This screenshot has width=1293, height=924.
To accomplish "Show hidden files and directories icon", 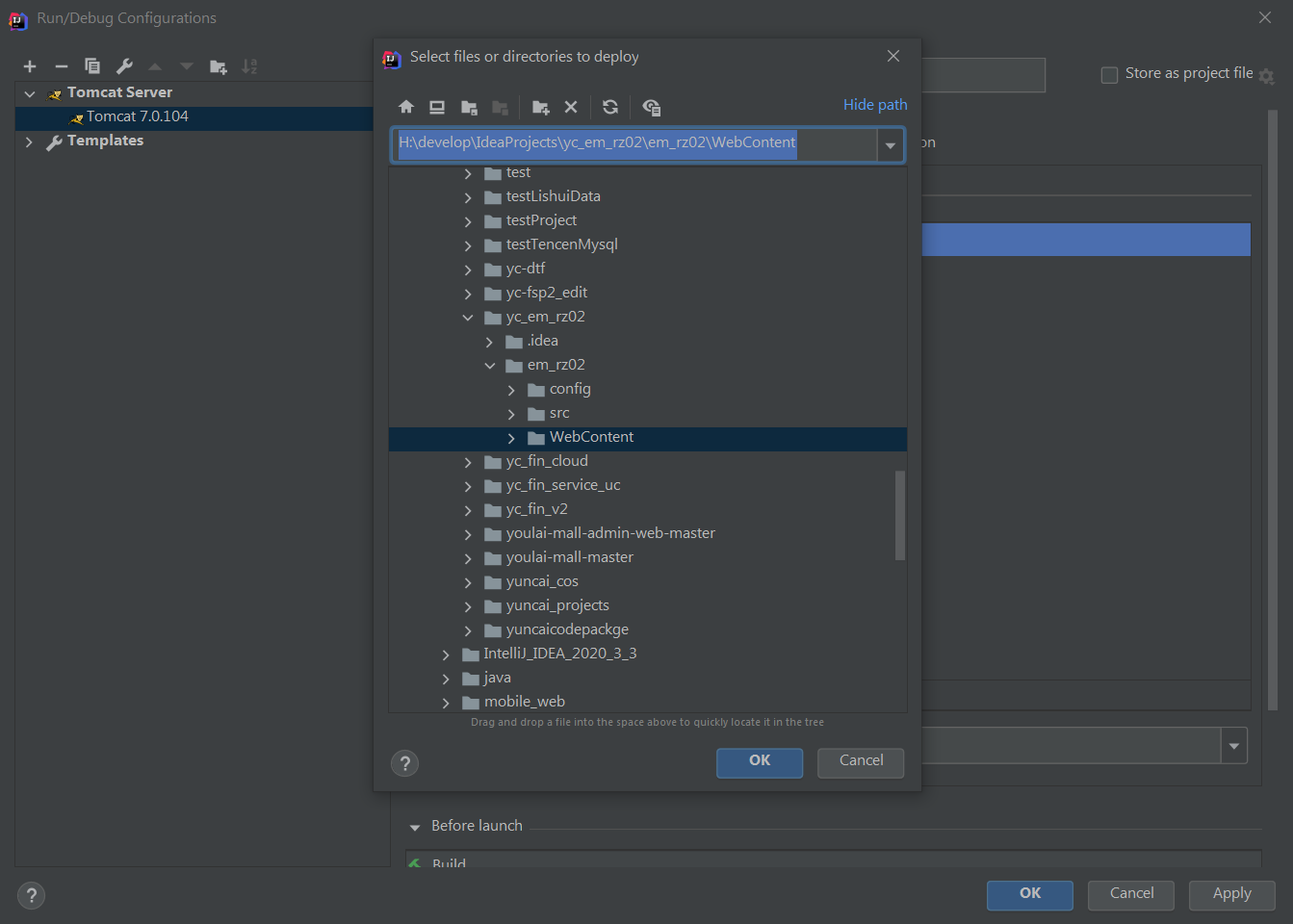I will pos(652,107).
